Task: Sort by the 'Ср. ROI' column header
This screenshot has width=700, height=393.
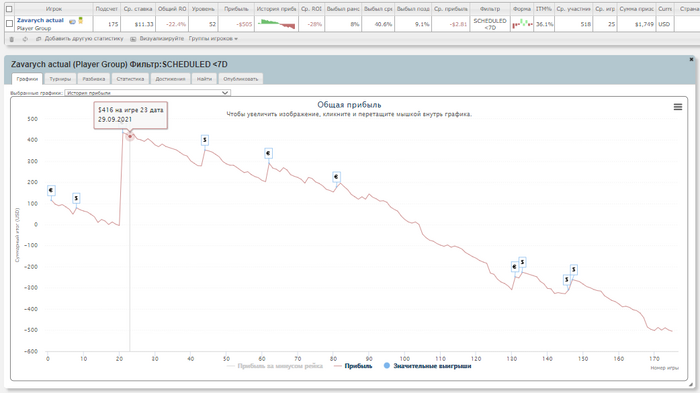Action: [311, 9]
